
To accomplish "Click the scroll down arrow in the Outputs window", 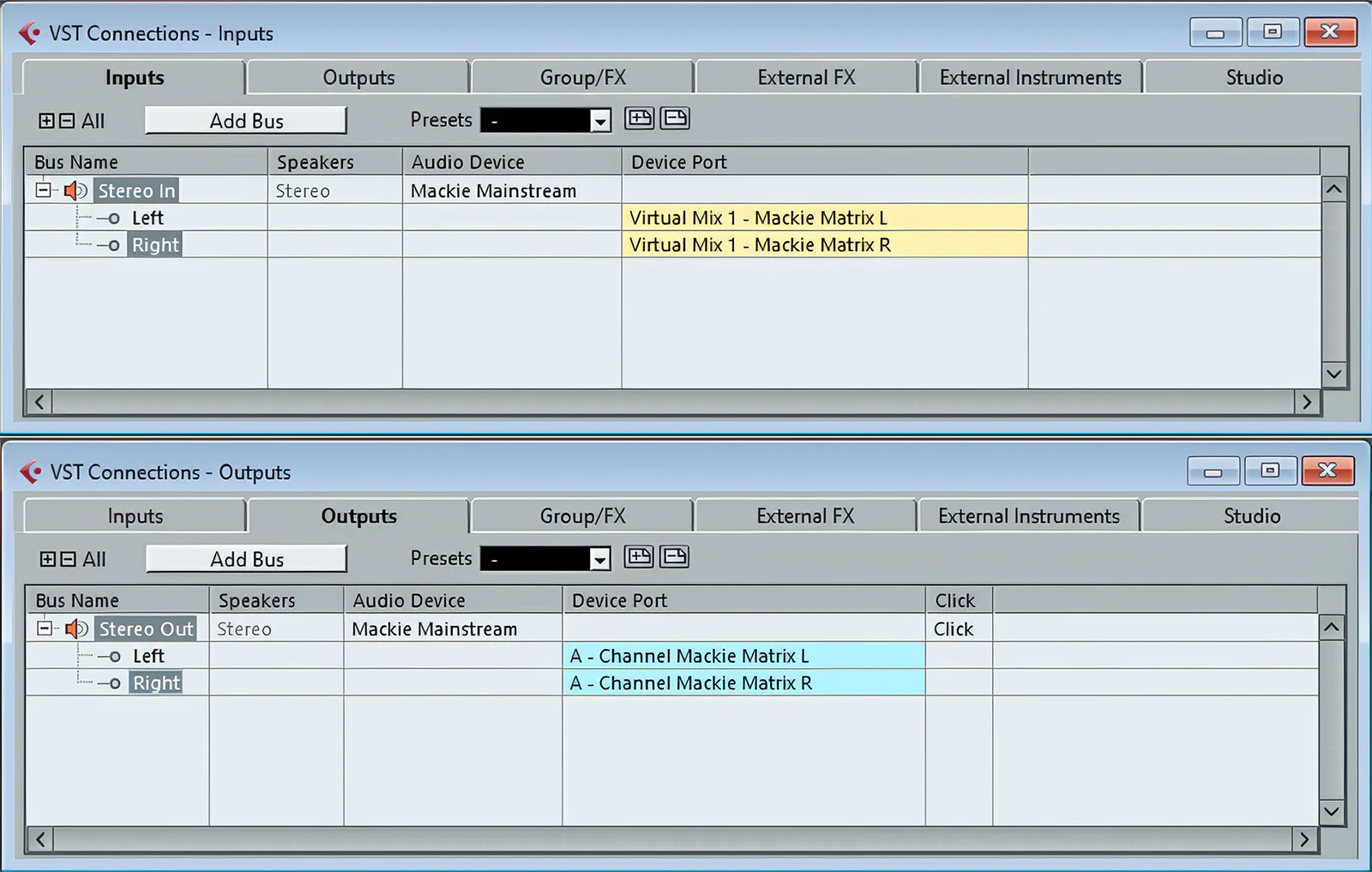I will point(1331,811).
